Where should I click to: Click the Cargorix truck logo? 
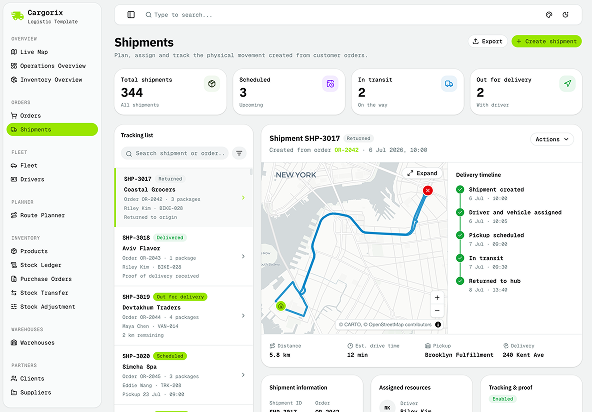tap(17, 16)
